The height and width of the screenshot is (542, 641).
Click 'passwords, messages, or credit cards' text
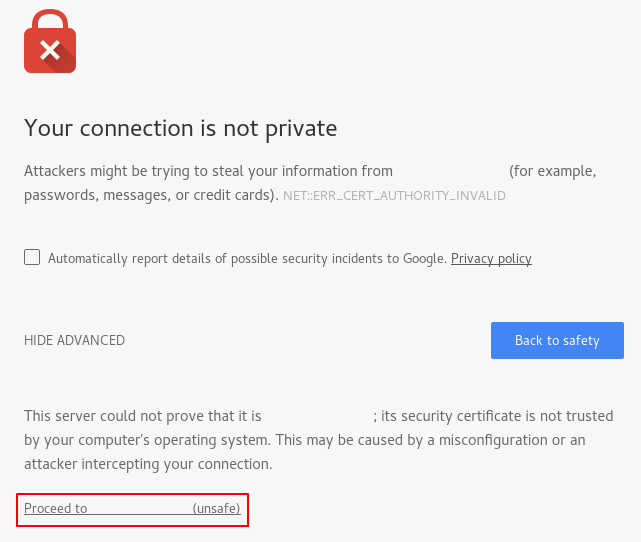point(150,195)
